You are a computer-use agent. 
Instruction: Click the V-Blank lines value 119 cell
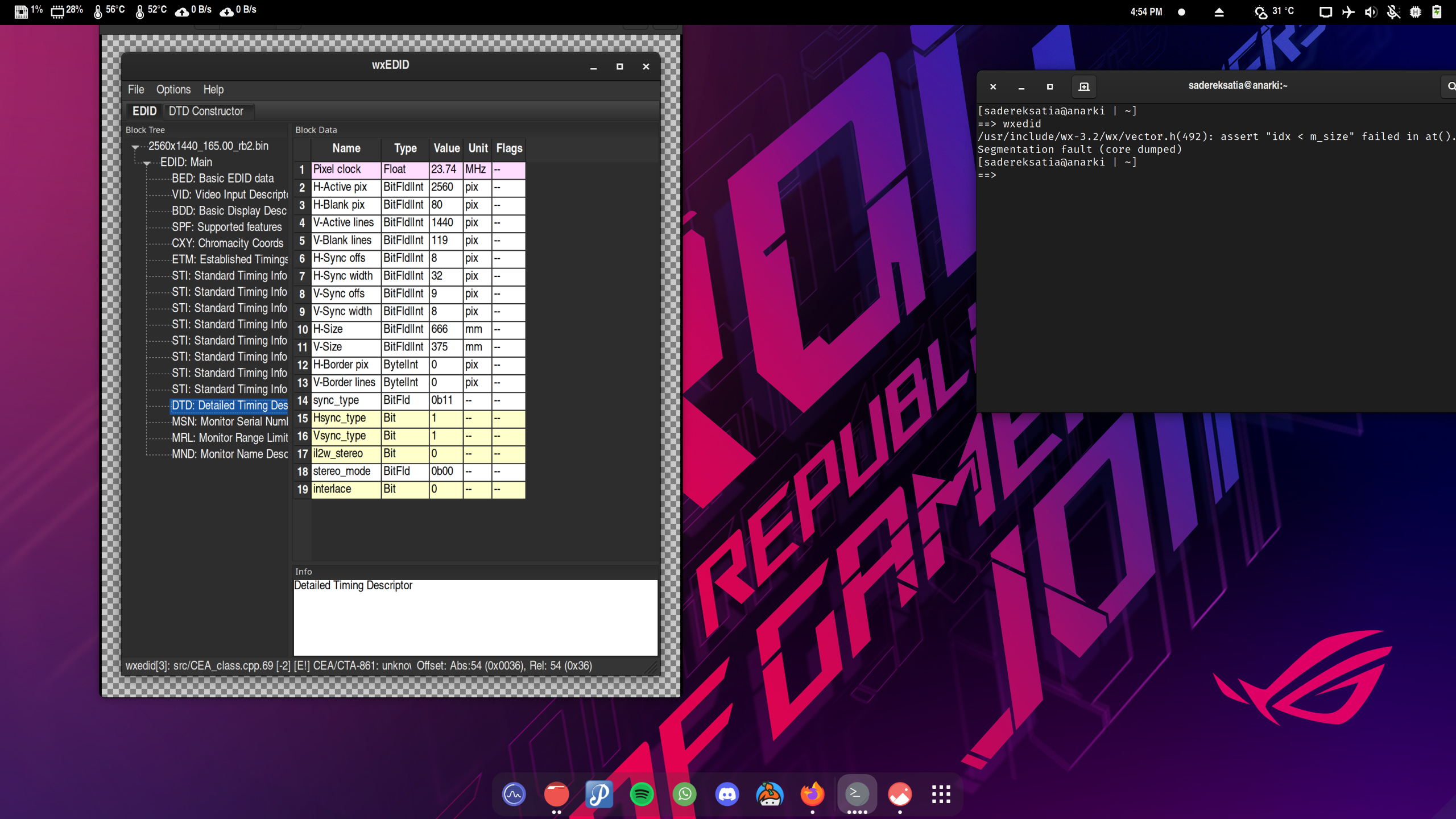tap(446, 241)
